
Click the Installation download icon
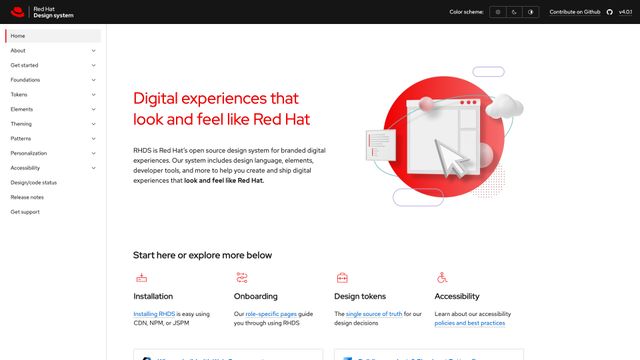coord(141,278)
